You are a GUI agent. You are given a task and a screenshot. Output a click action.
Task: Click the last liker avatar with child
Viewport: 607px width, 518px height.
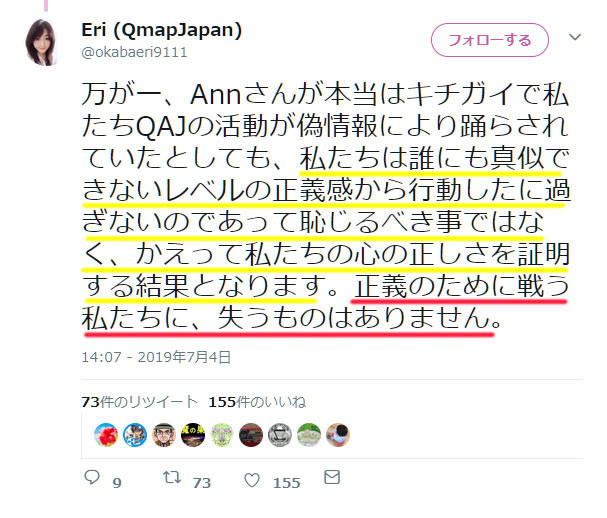pos(338,435)
